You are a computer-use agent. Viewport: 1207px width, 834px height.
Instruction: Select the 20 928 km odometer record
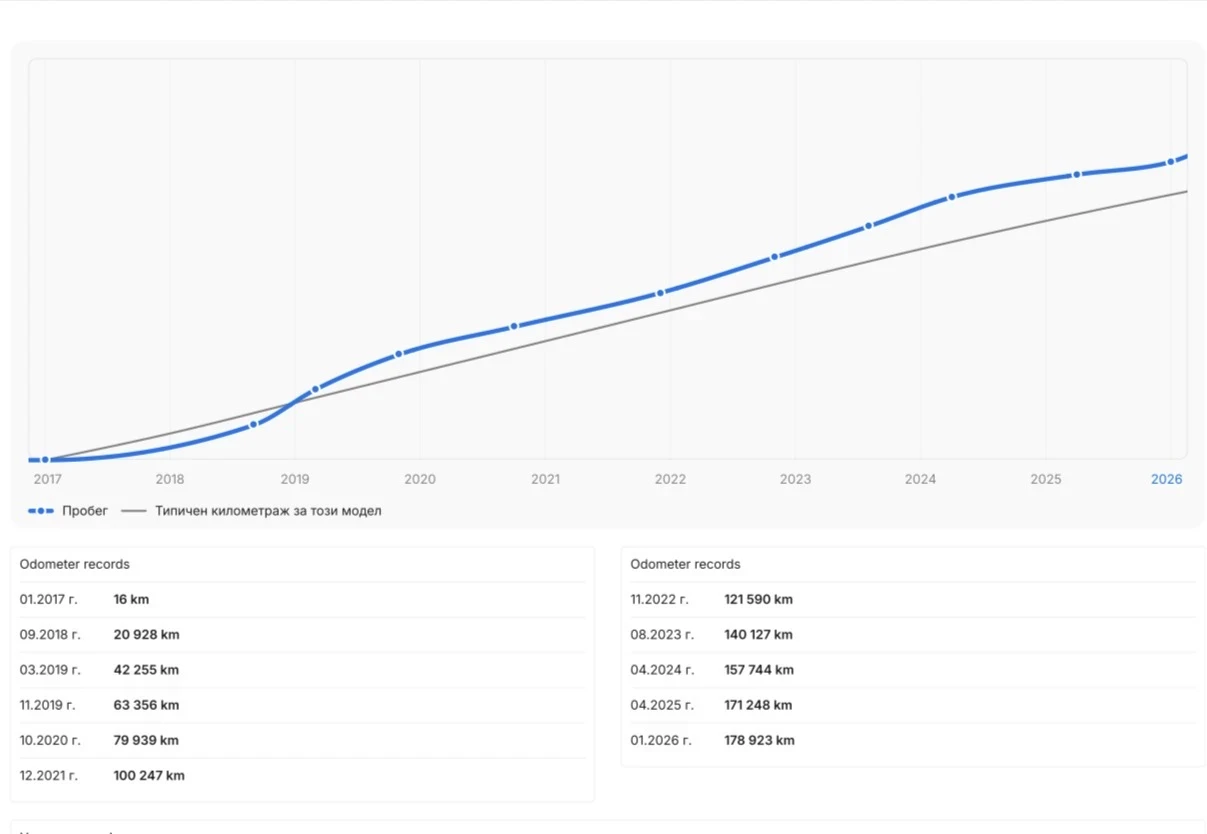[x=146, y=635]
